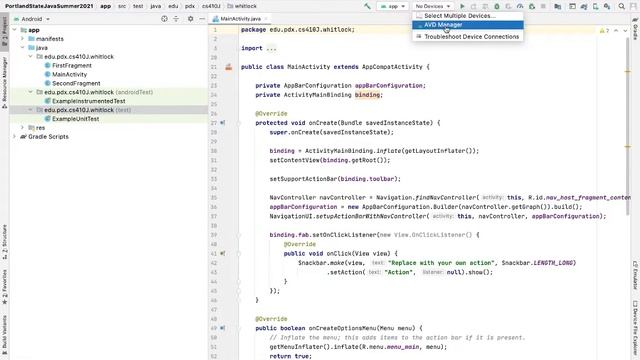Choose Select Multiple Devices menu item
640x360 pixels.
click(x=468, y=16)
